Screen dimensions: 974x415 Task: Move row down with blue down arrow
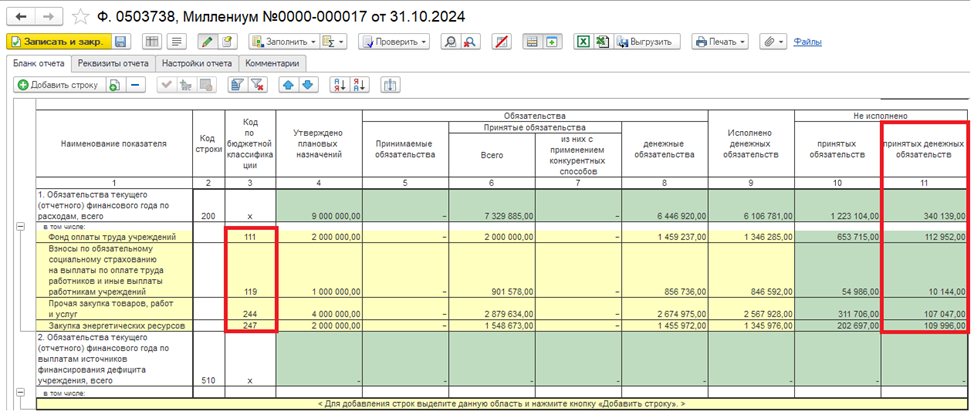(308, 85)
